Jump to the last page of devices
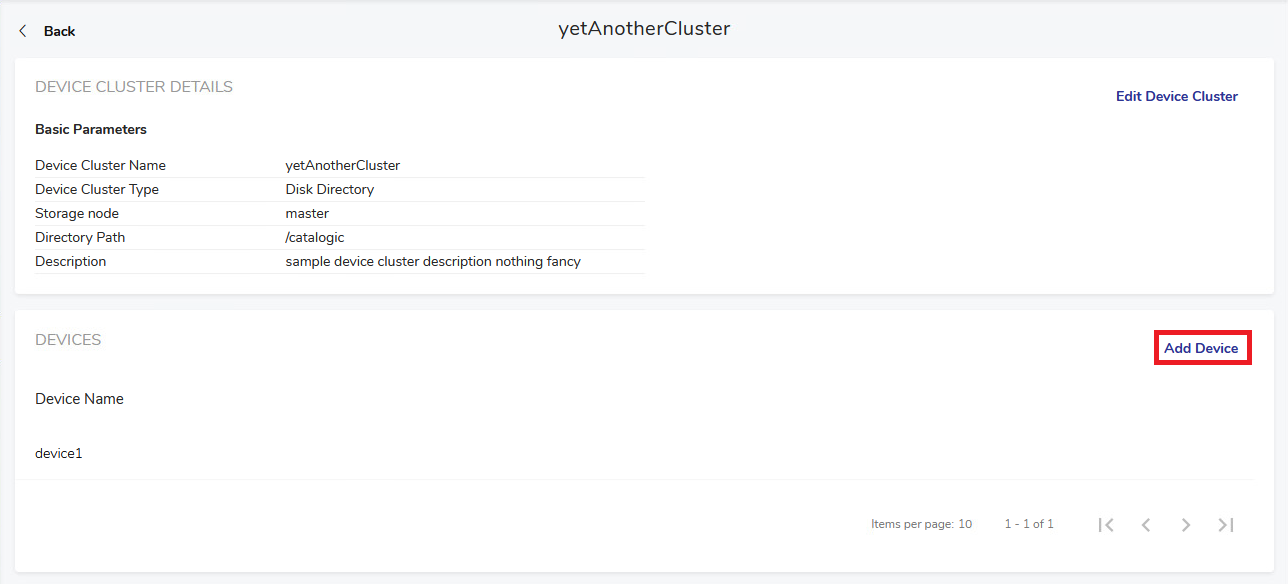The image size is (1288, 584). click(x=1226, y=525)
